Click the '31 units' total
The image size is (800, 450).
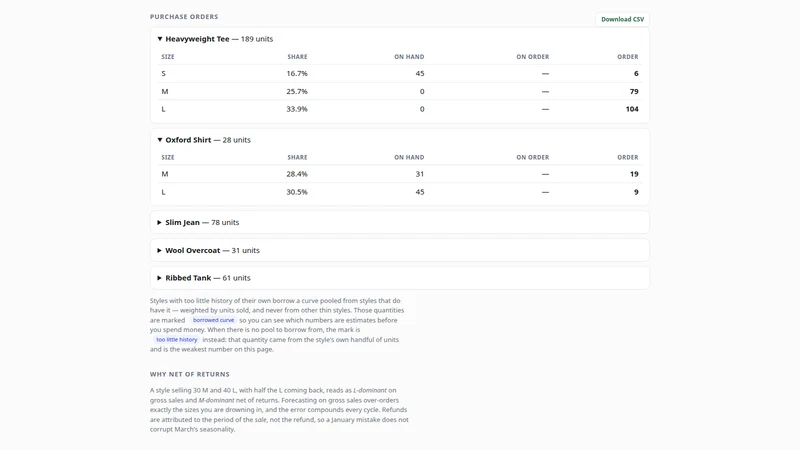tap(245, 251)
